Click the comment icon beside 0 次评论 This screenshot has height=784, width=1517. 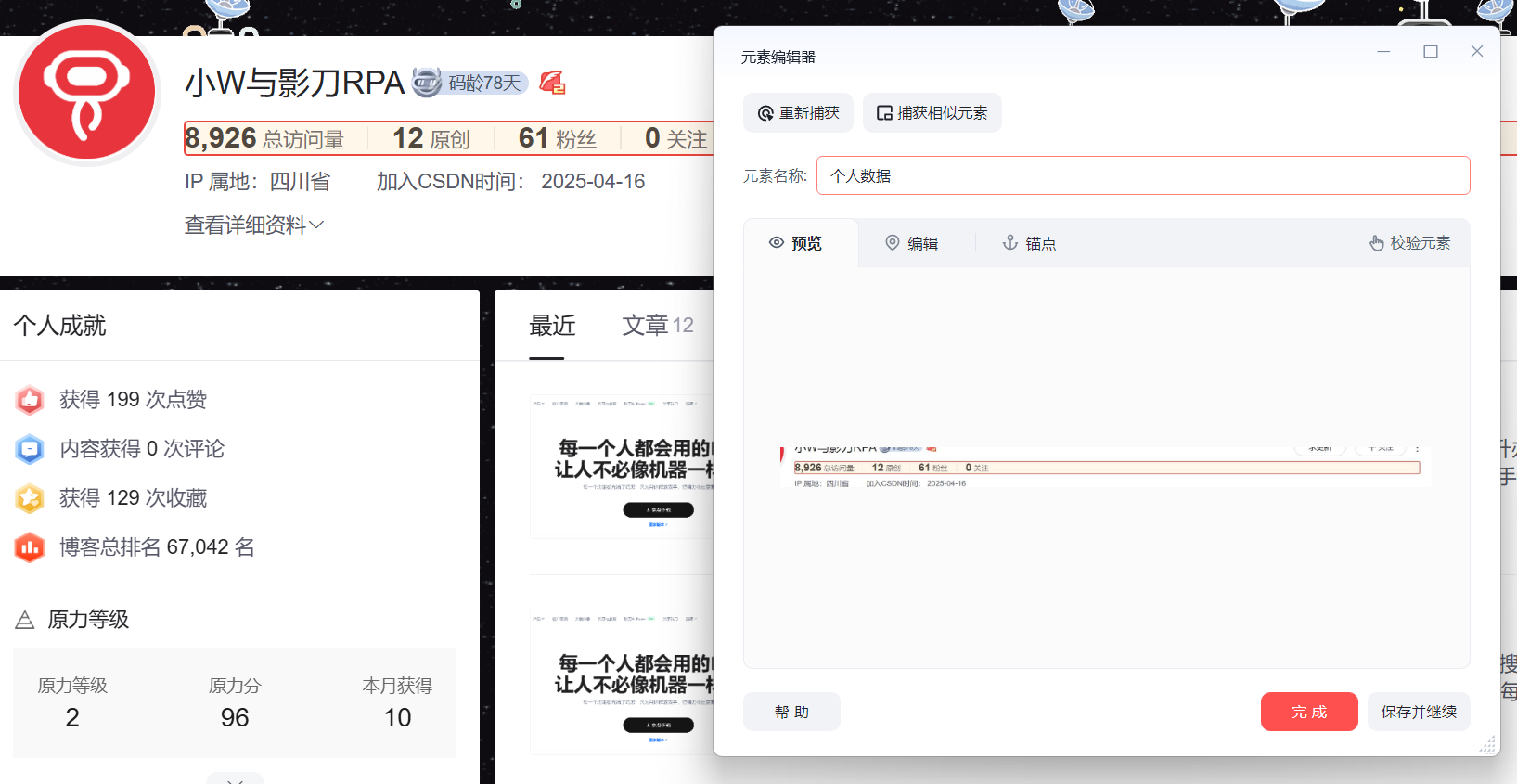30,449
